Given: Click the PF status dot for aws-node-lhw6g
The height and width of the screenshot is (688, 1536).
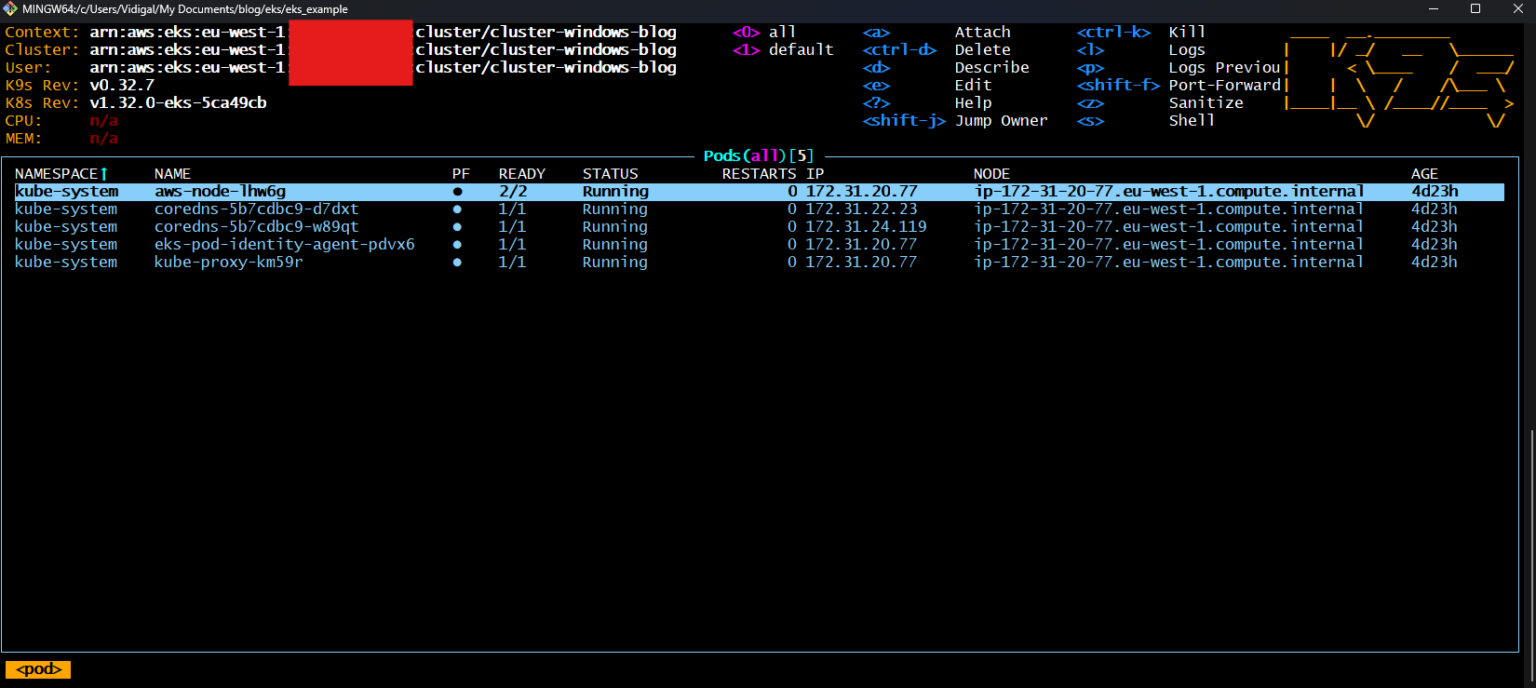Looking at the screenshot, I should pos(457,190).
